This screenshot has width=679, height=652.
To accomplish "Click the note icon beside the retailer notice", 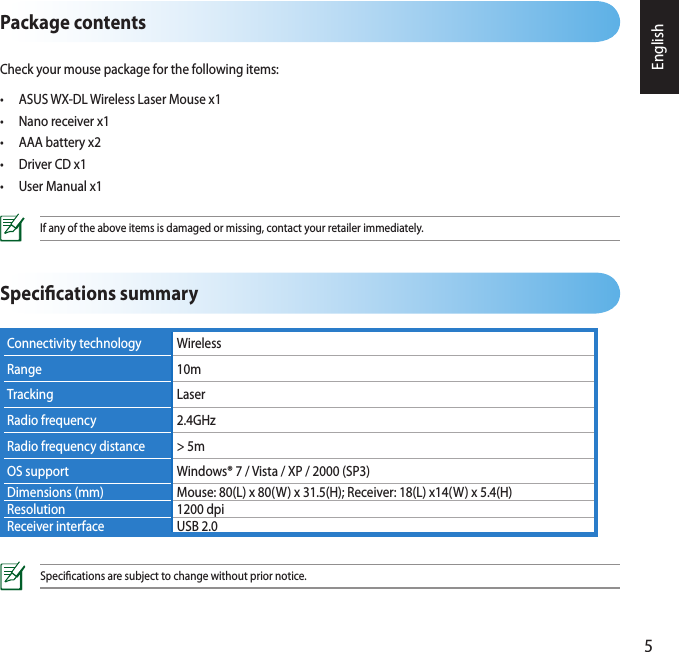I will (12, 228).
